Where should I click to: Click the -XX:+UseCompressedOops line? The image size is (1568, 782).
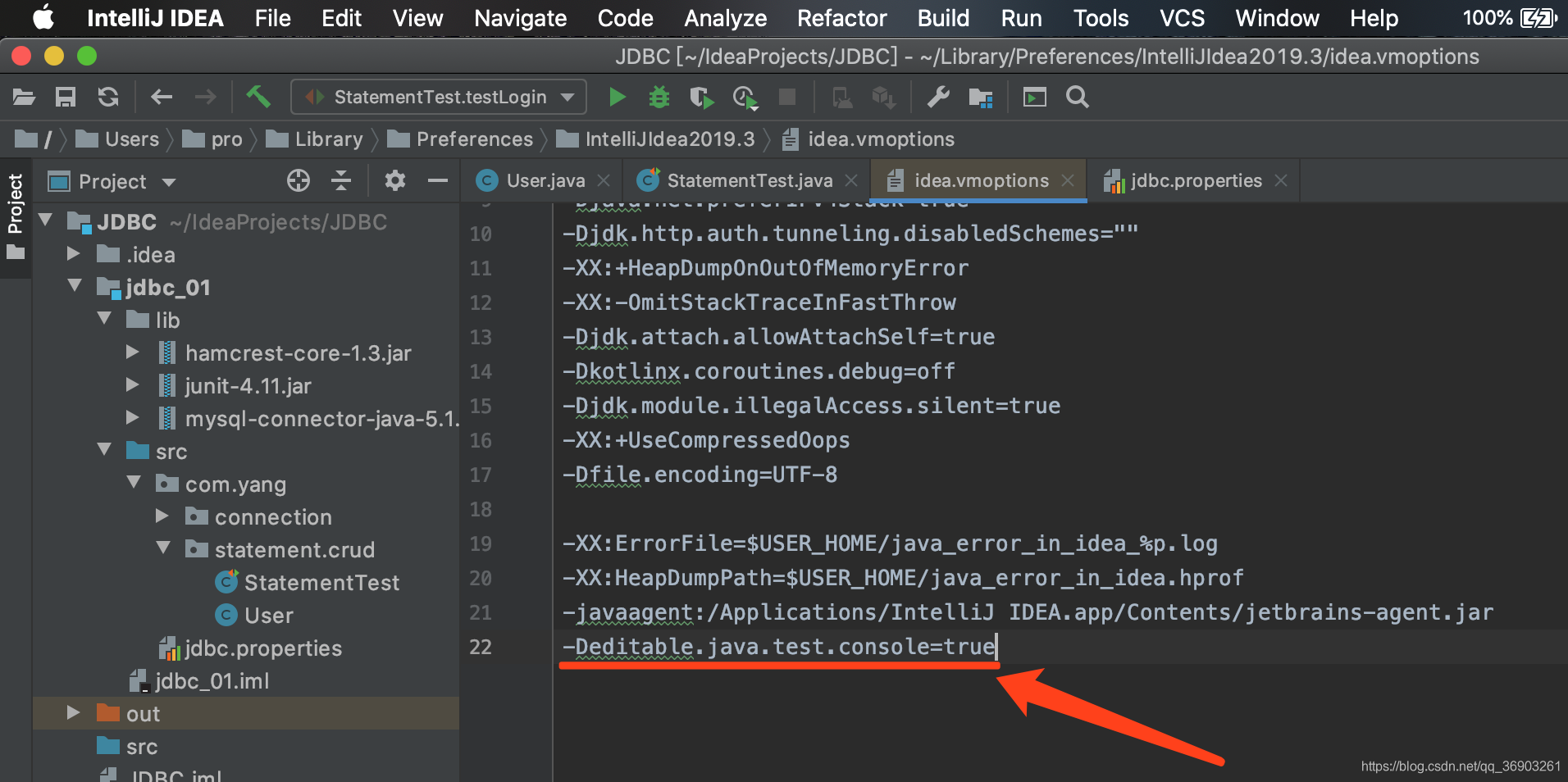point(706,440)
